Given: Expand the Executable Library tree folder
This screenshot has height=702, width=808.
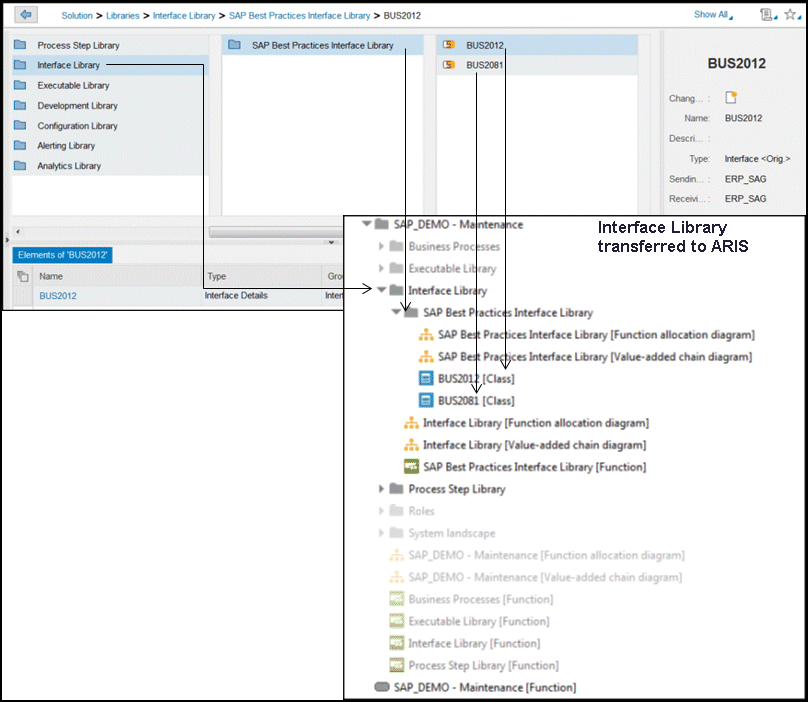Looking at the screenshot, I should point(381,268).
